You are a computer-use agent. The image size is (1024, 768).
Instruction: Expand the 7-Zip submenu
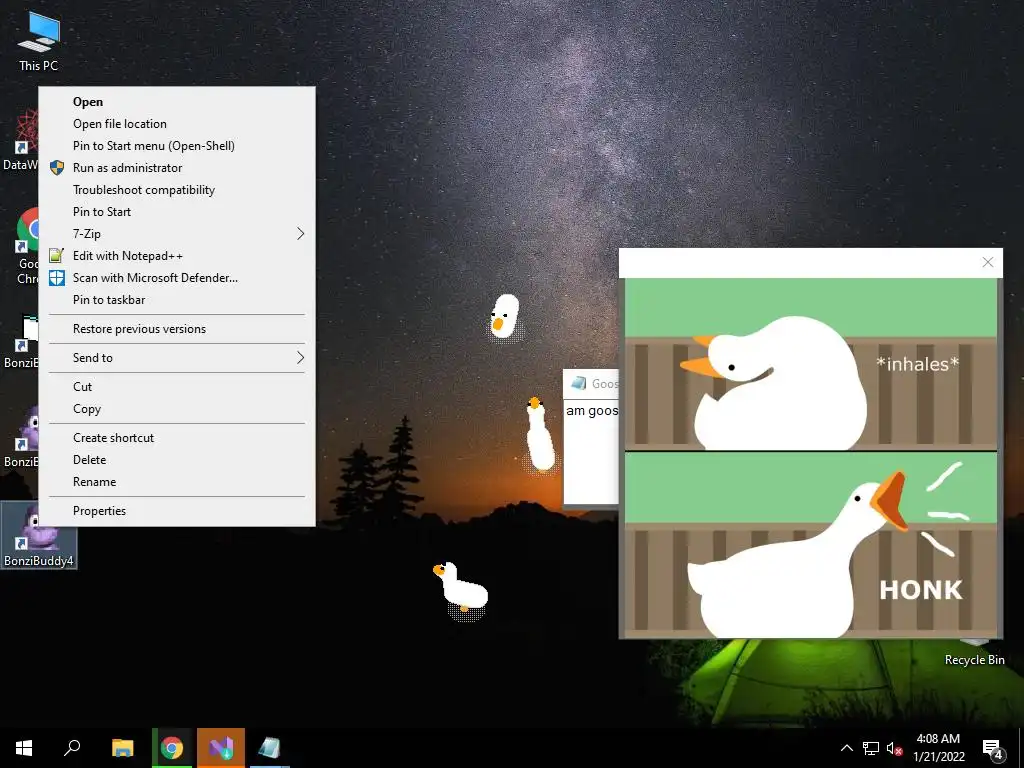point(177,234)
